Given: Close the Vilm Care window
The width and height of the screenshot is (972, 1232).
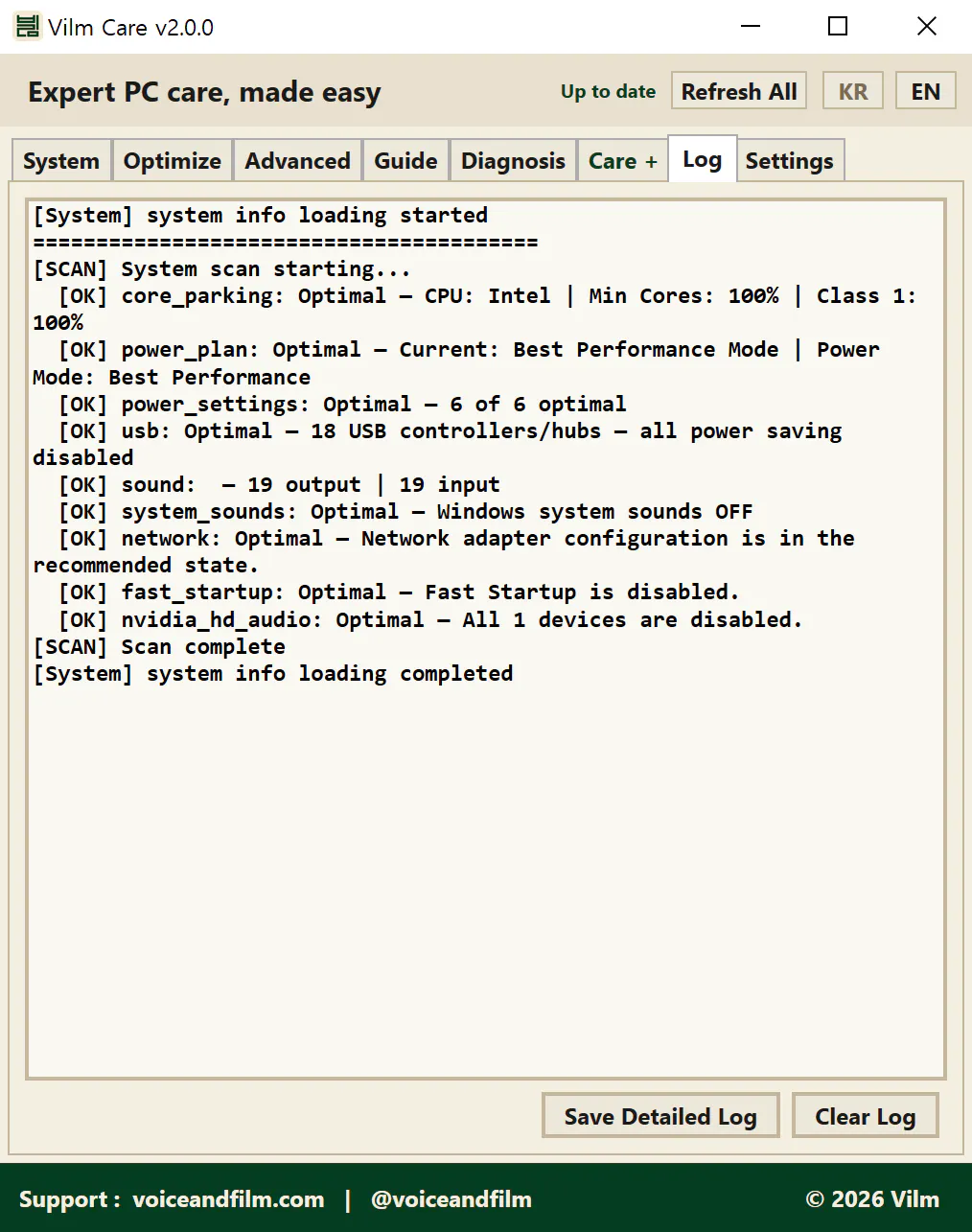Looking at the screenshot, I should pos(926,26).
